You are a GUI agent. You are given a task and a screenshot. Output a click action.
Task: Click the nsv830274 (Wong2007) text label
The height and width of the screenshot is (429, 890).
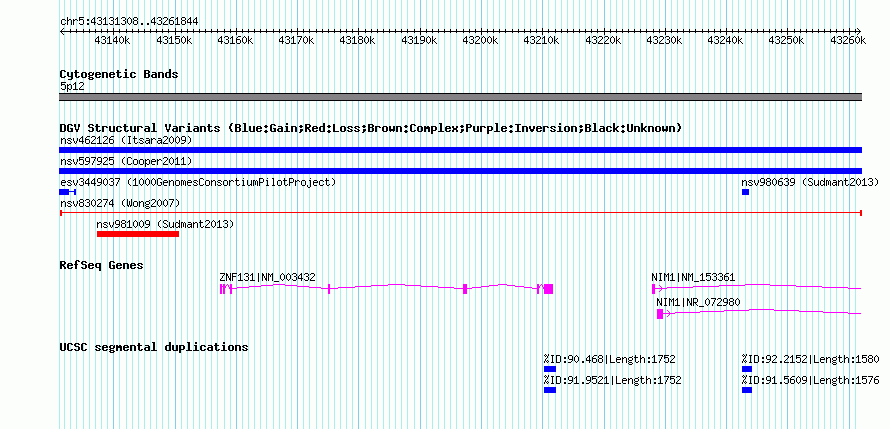[x=120, y=203]
